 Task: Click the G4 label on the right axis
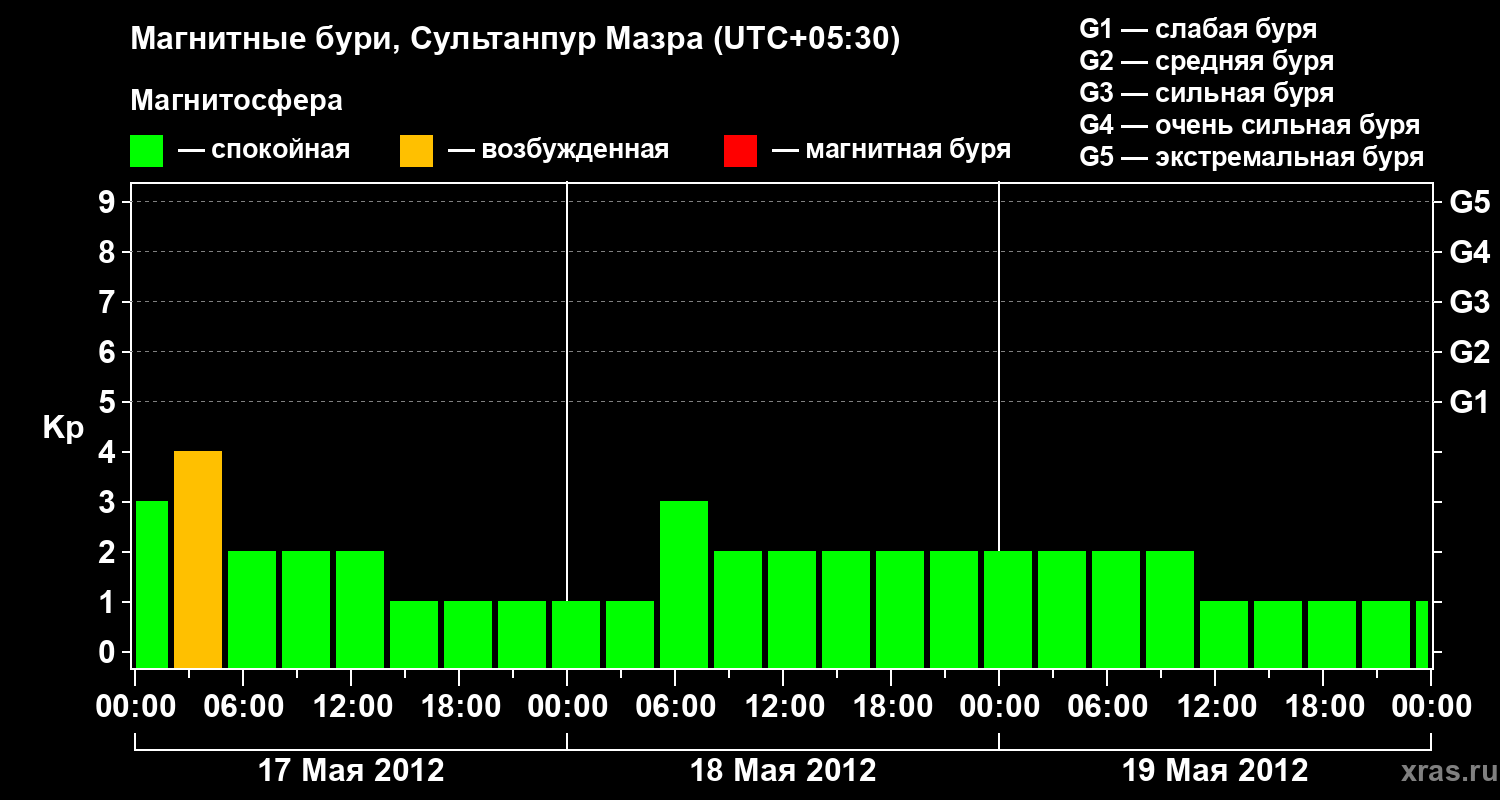click(x=1469, y=252)
